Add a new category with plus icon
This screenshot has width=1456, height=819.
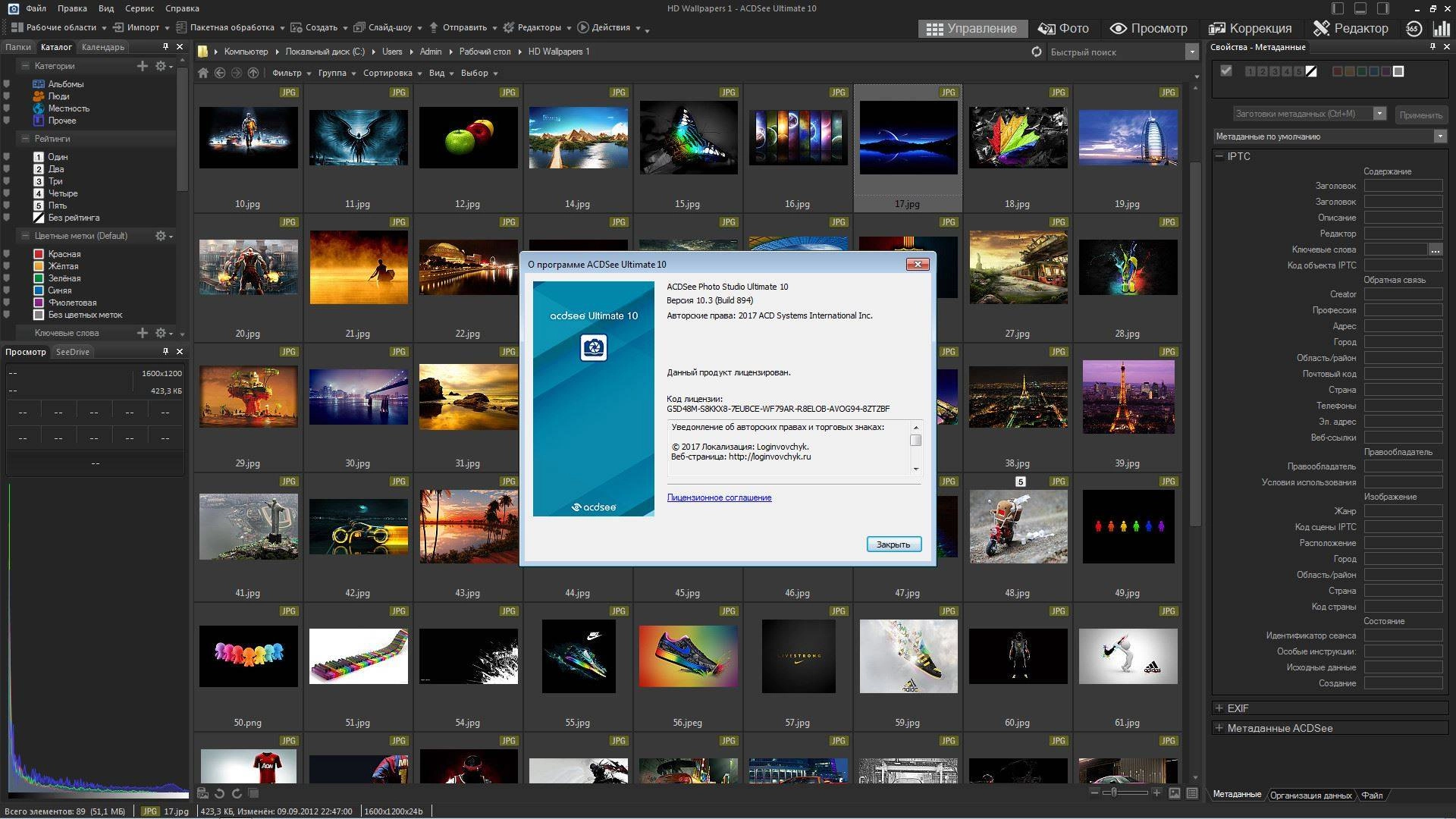pyautogui.click(x=142, y=66)
